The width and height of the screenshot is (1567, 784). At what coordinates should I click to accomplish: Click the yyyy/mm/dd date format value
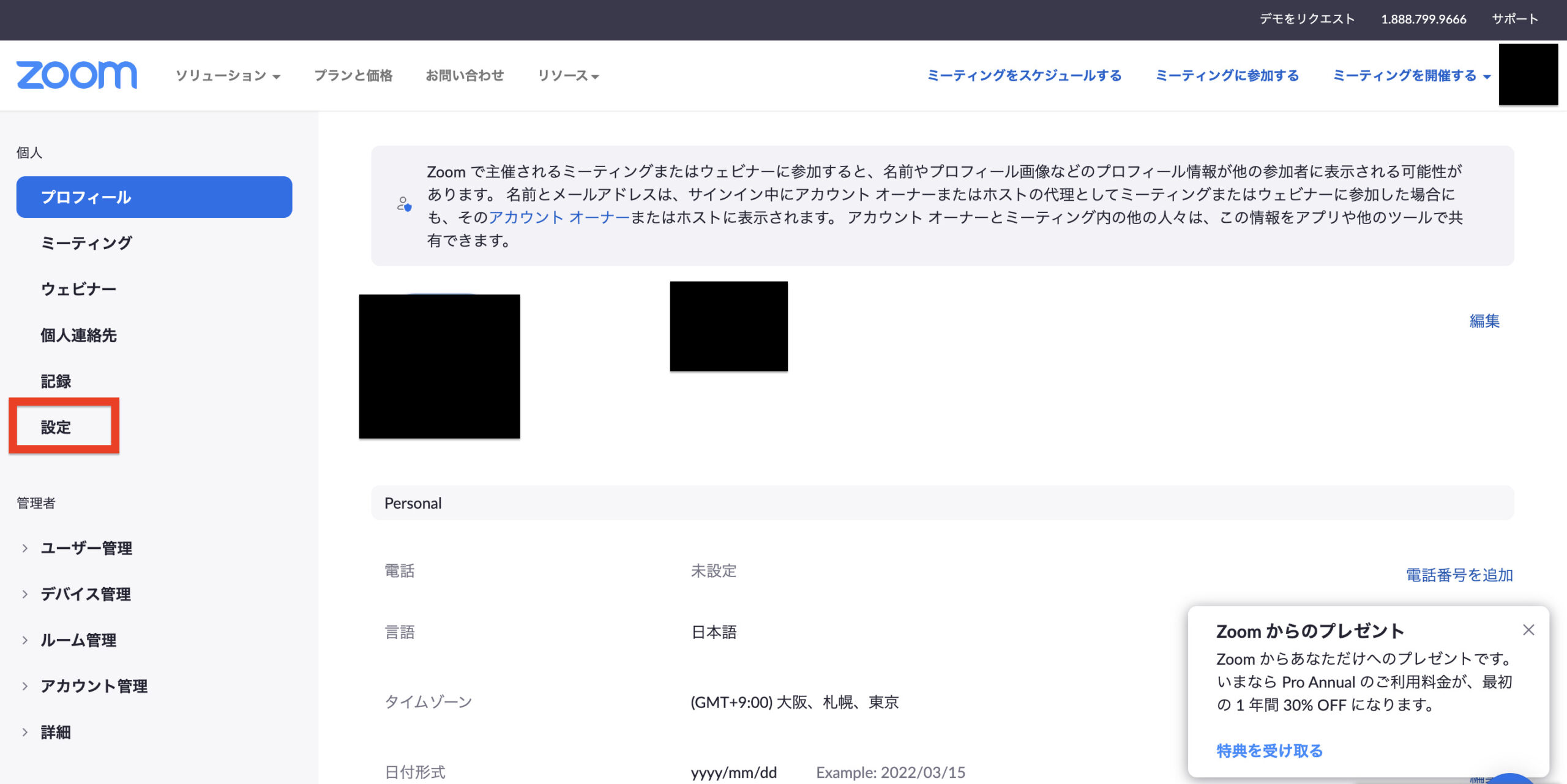[x=733, y=772]
